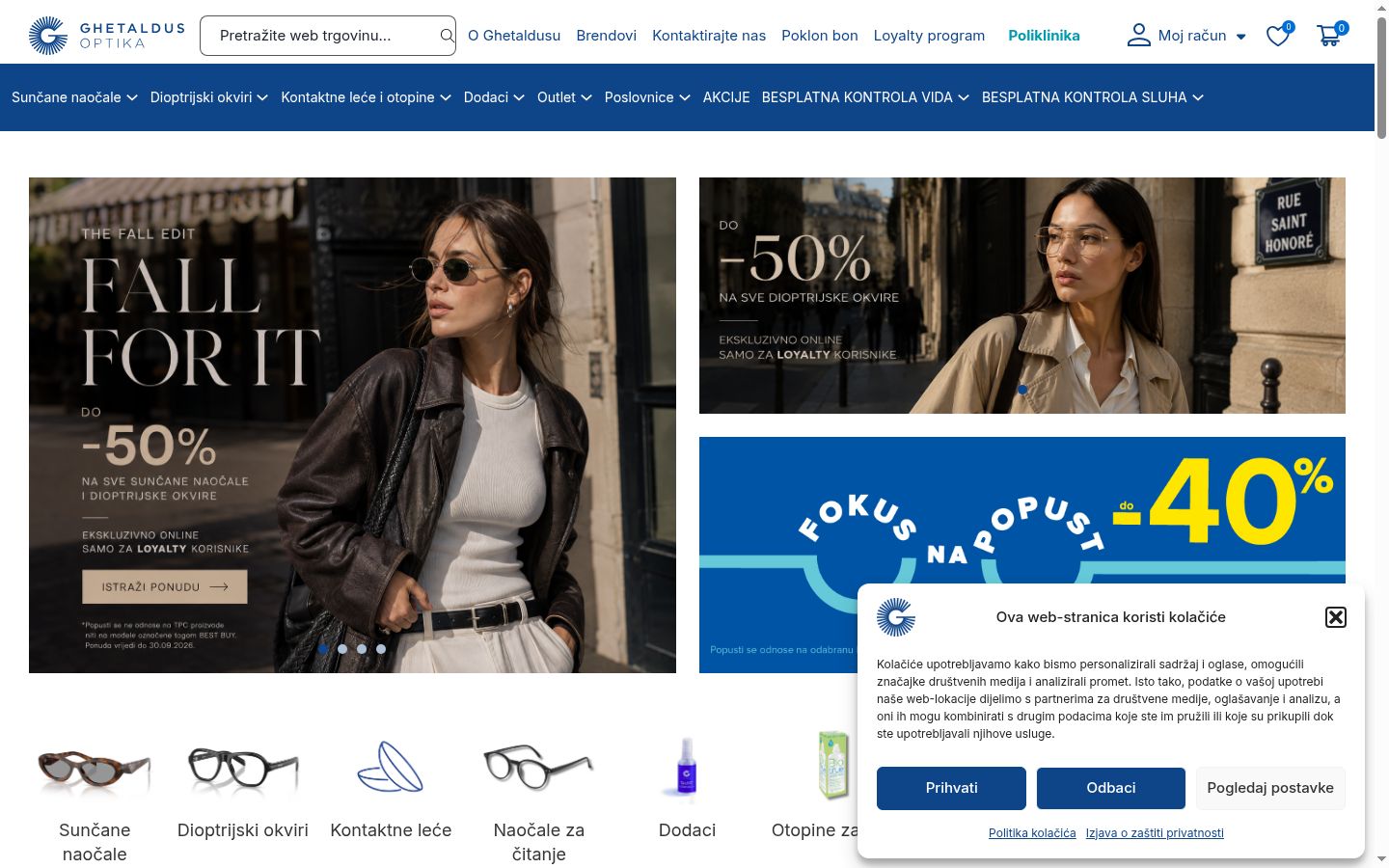1389x868 pixels.
Task: Open the AKCIJE menu item
Action: click(x=726, y=97)
